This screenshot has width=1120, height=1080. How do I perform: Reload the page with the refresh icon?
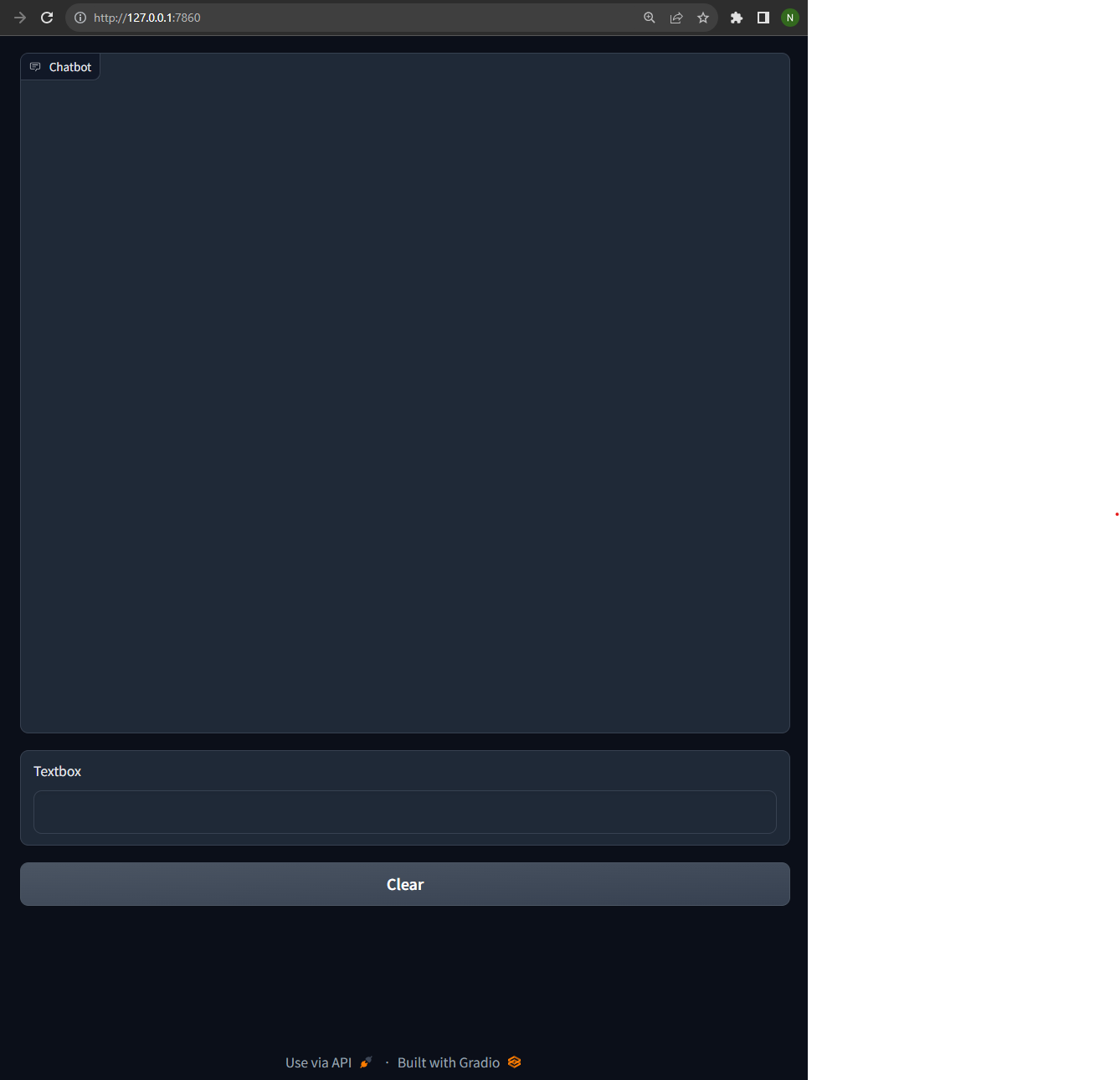click(47, 18)
